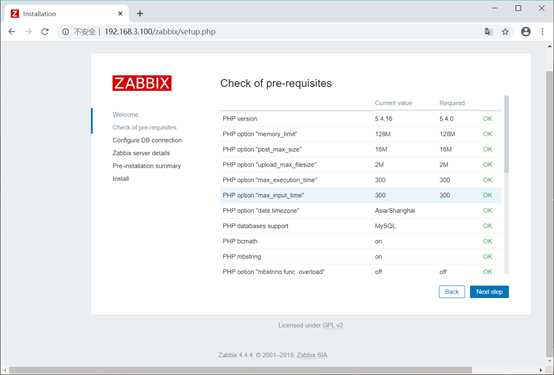Viewport: 554px width, 375px height.
Task: Click PHP option "post_max_size" row
Action: click(x=360, y=150)
